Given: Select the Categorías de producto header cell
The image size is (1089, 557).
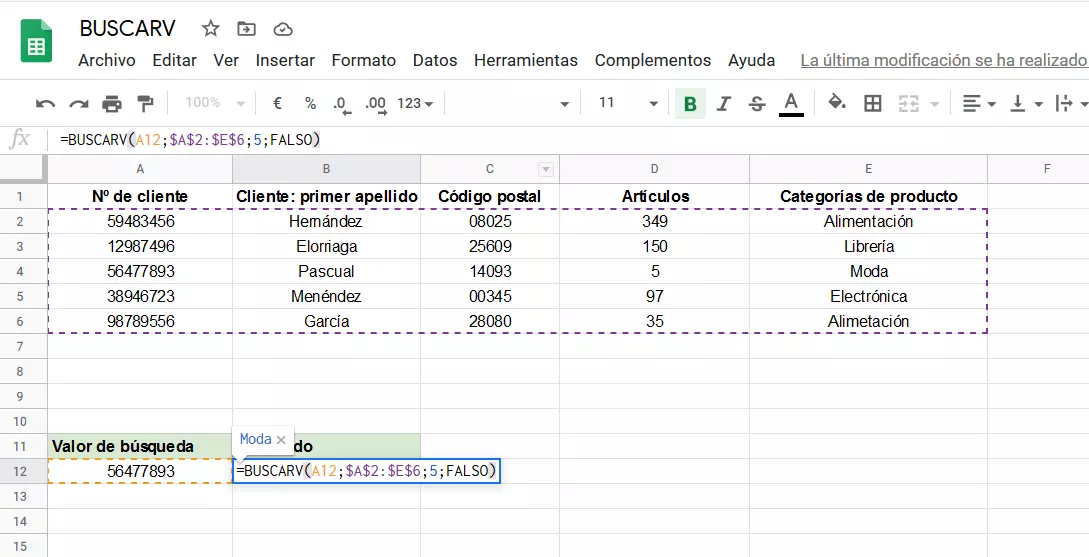Looking at the screenshot, I should (868, 197).
